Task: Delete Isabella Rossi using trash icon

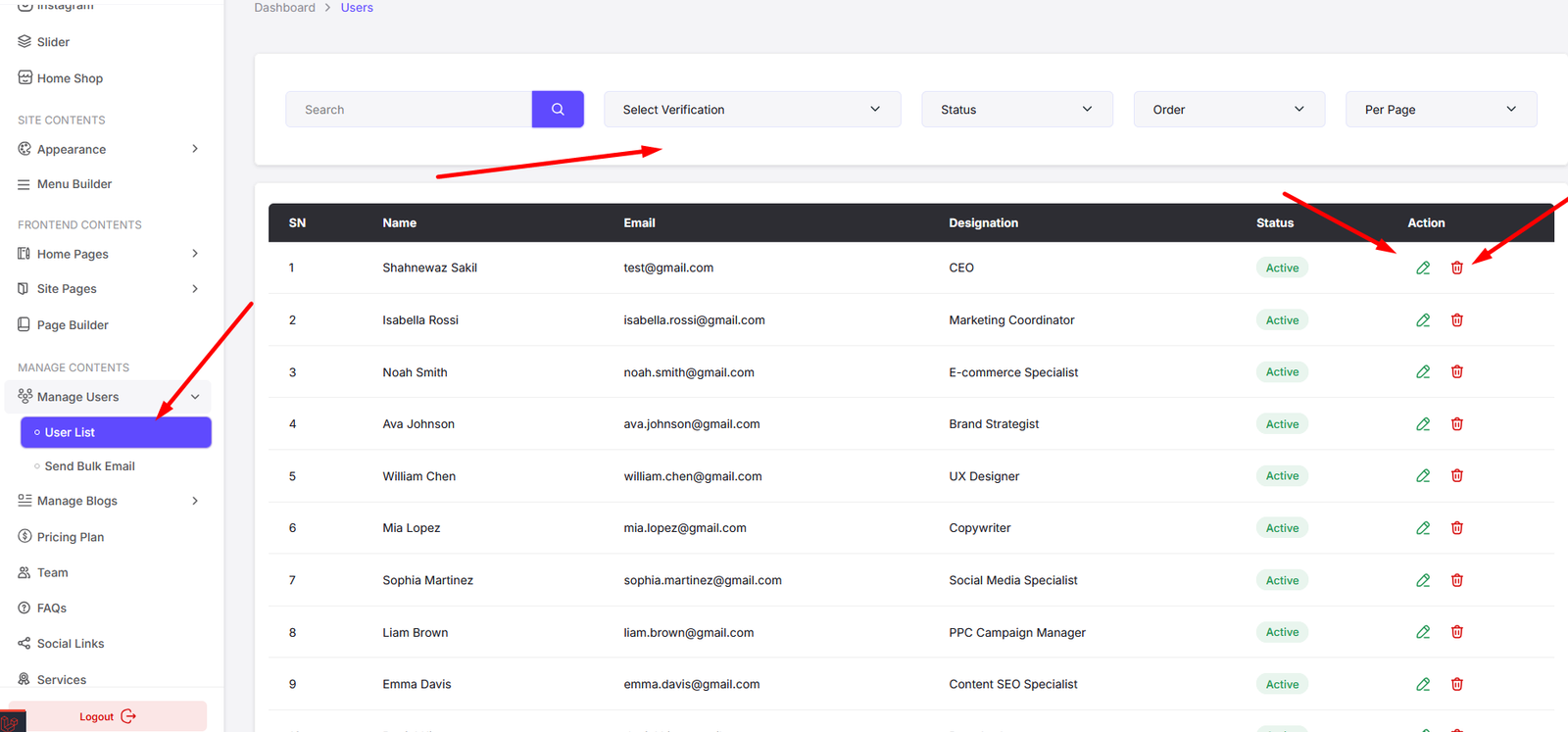Action: pyautogui.click(x=1457, y=320)
